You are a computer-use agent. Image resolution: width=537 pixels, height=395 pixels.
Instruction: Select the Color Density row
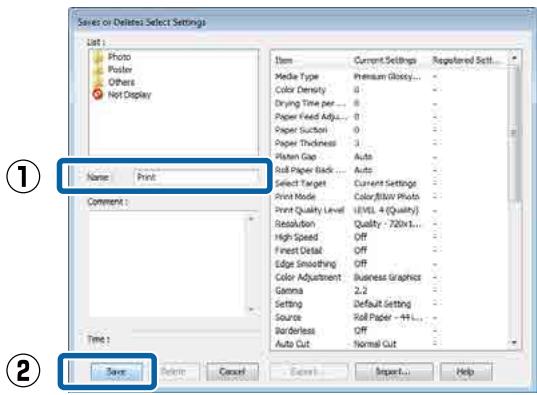click(390, 90)
